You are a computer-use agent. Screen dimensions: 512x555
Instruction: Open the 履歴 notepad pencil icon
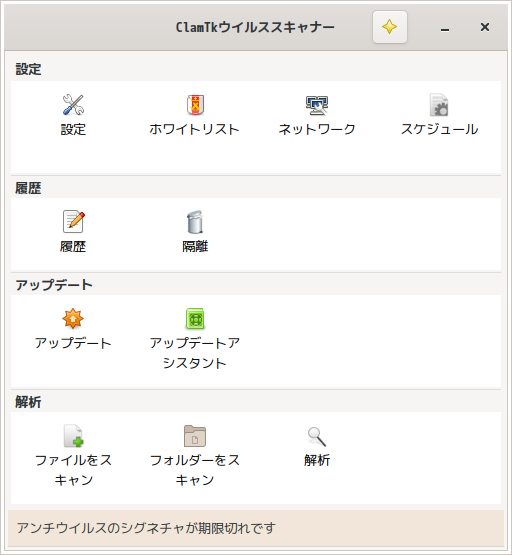74,222
